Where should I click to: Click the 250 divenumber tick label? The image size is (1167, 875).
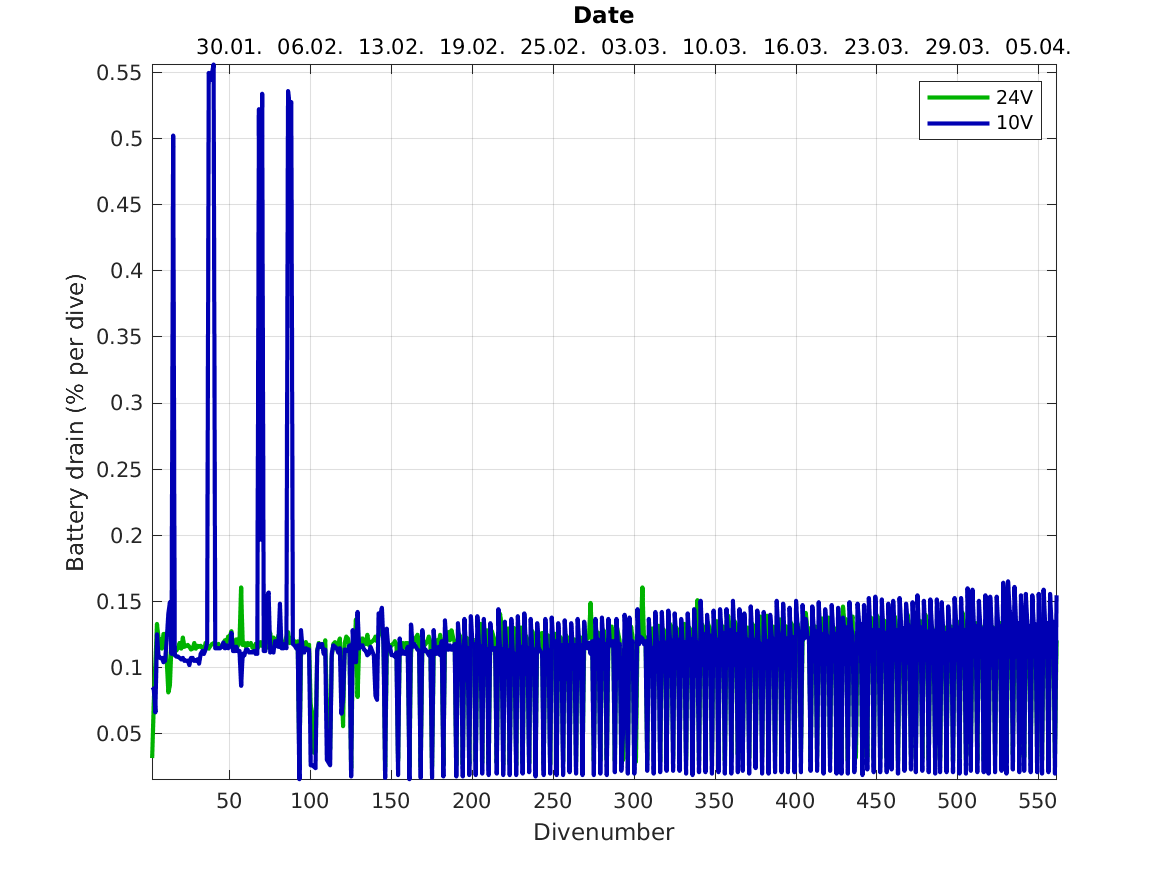(553, 801)
